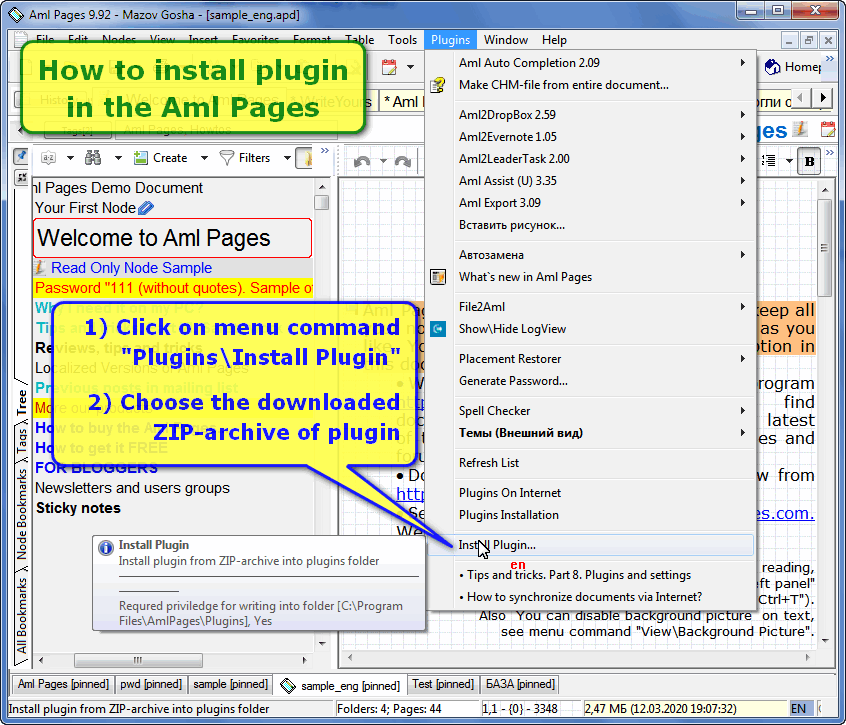Viewport: 846px width, 725px height.
Task: Open Aml Export 3.09 submenu
Action: [x=591, y=203]
